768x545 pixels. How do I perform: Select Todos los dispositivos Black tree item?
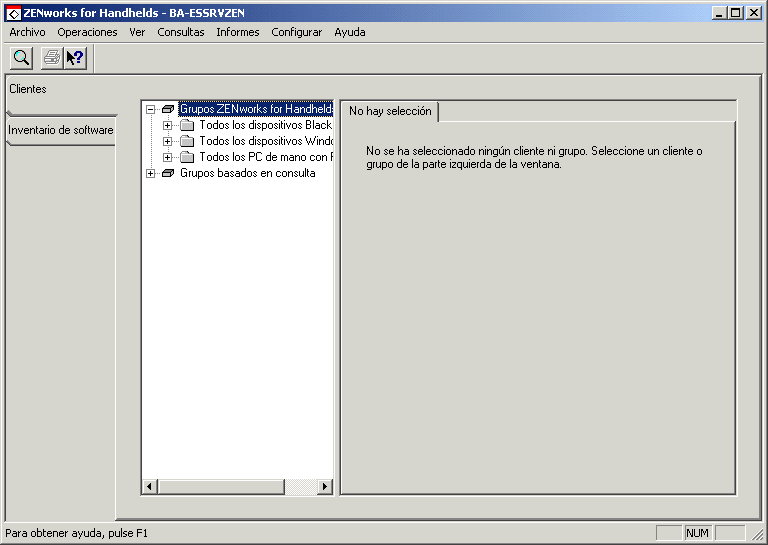(x=265, y=125)
